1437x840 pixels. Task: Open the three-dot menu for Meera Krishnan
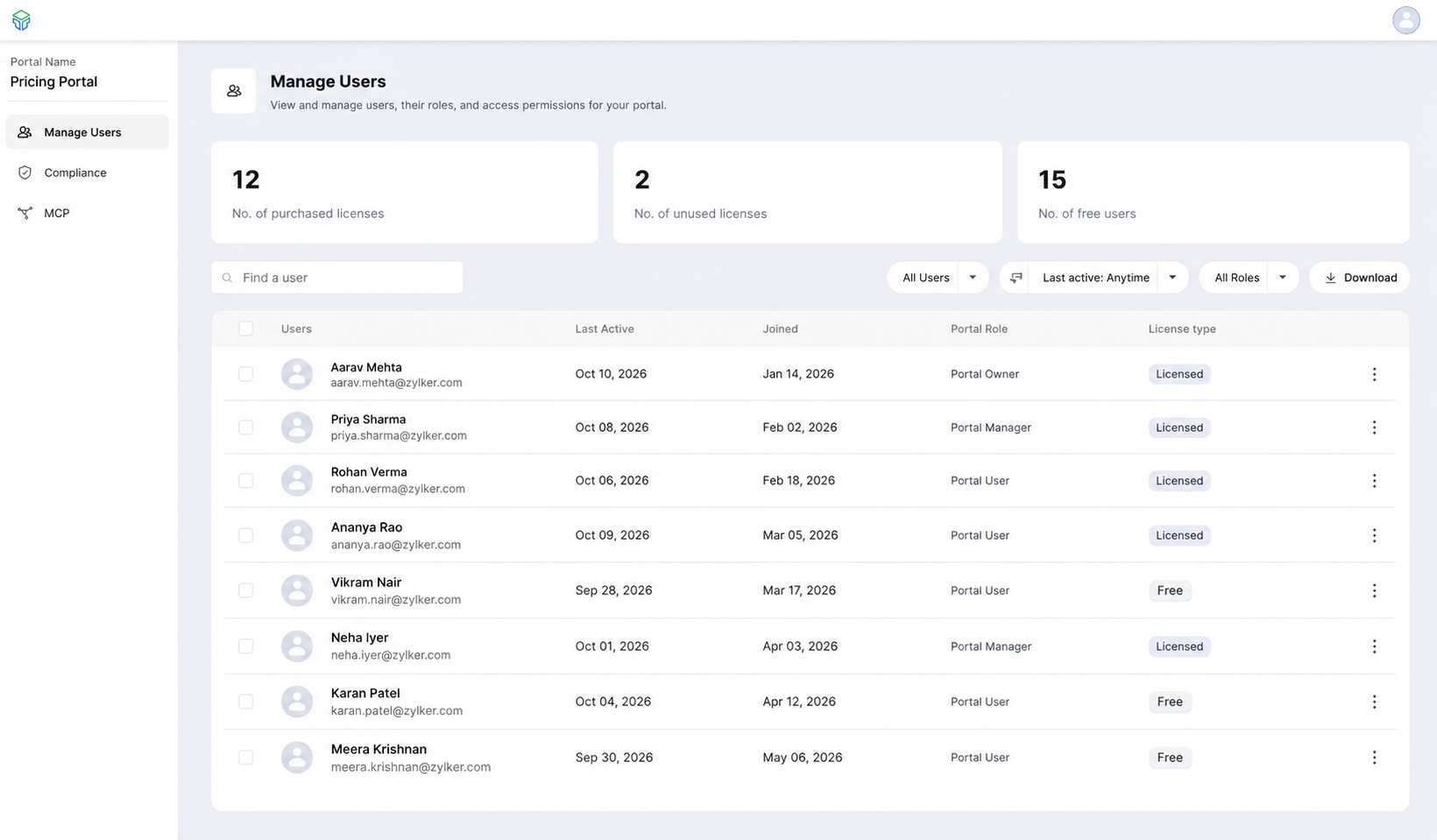1374,758
